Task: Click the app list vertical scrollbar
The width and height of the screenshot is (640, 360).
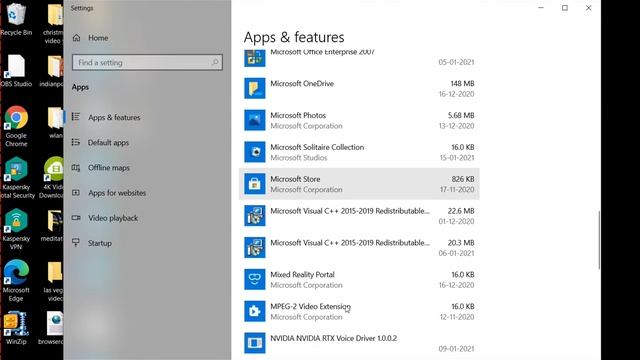Action: tap(599, 240)
